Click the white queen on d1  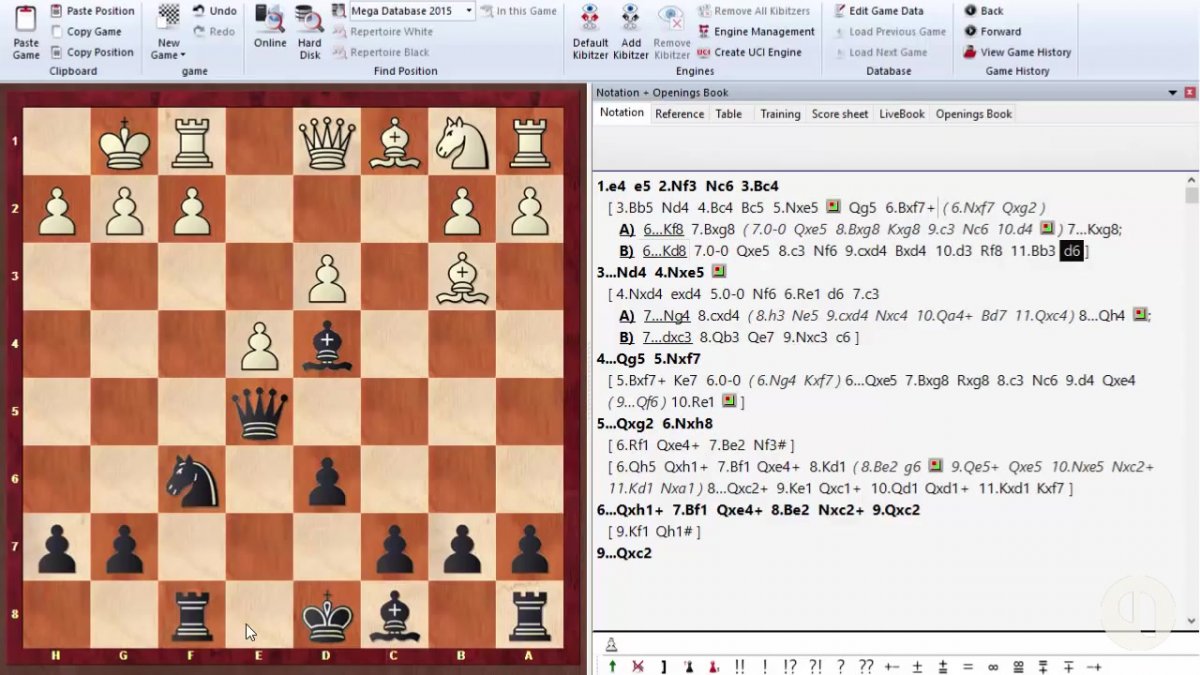point(327,141)
